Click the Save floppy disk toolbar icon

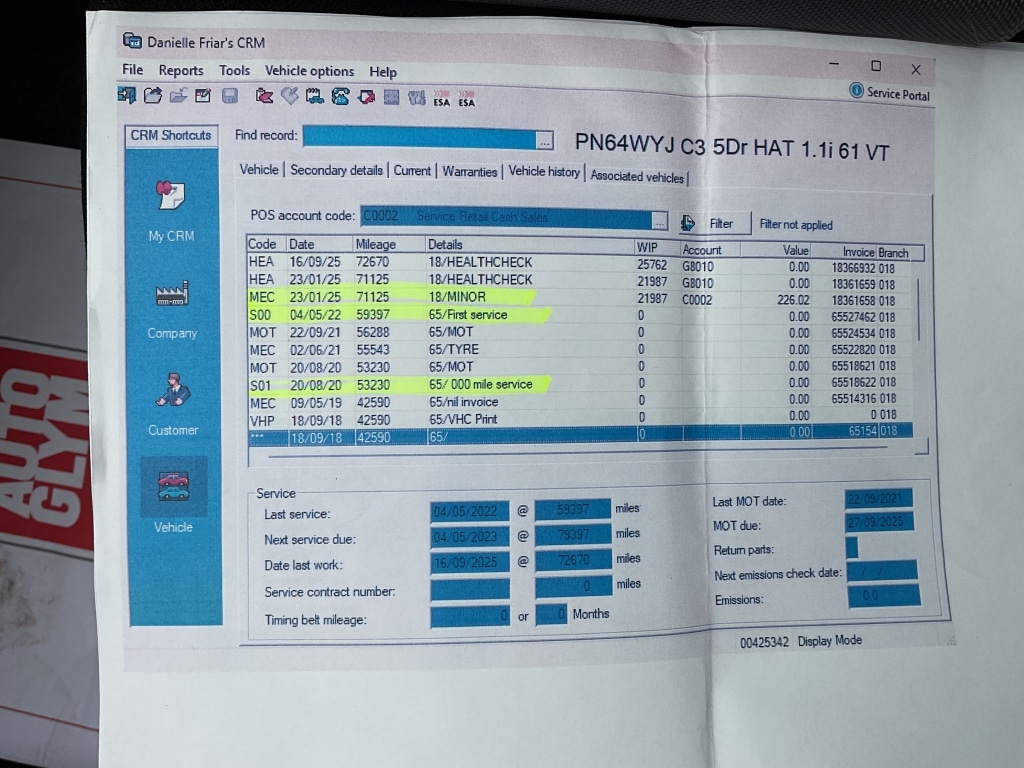(x=230, y=96)
